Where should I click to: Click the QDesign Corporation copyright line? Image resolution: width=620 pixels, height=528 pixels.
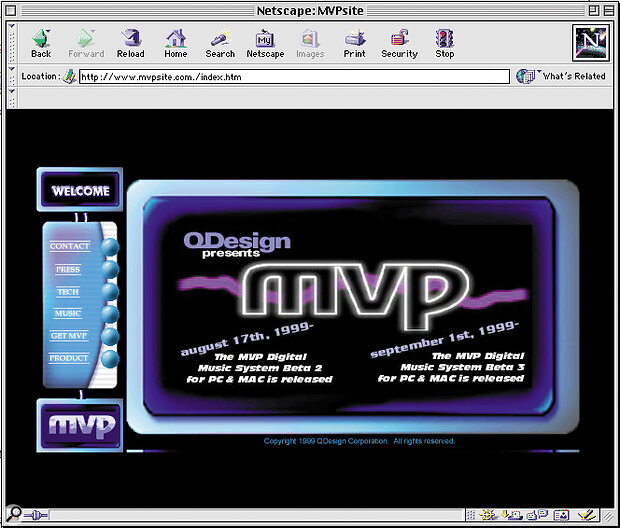(359, 441)
